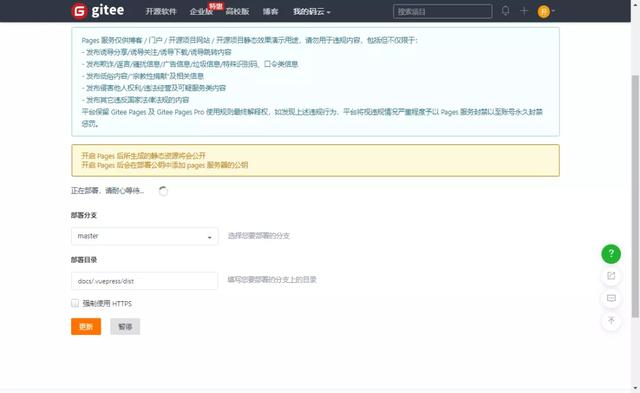Open the 高校版 navigation item
Viewport: 640px width, 393px height.
click(237, 11)
